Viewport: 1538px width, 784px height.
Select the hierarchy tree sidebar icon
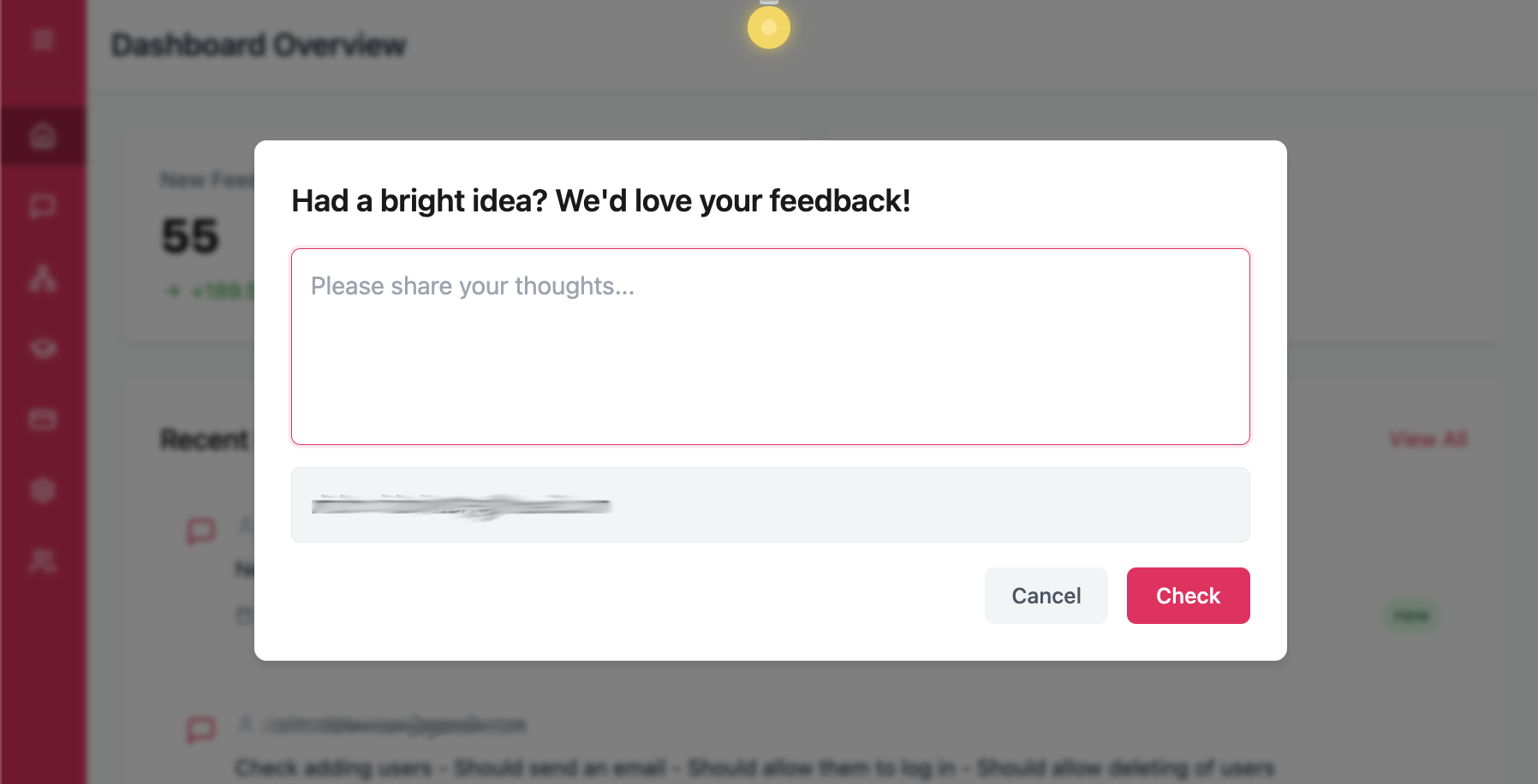coord(43,278)
